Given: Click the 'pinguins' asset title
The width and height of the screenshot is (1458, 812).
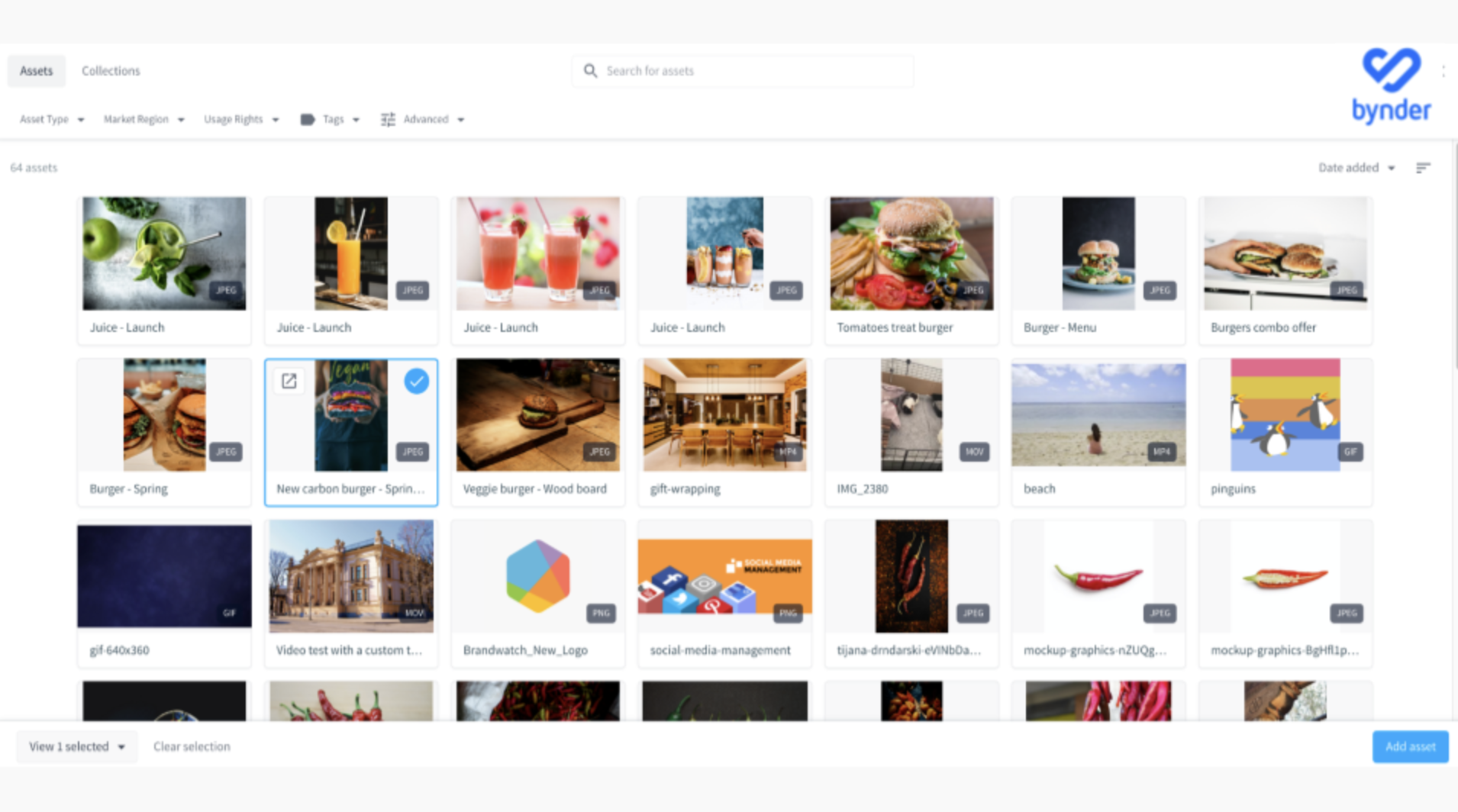Looking at the screenshot, I should tap(1233, 488).
